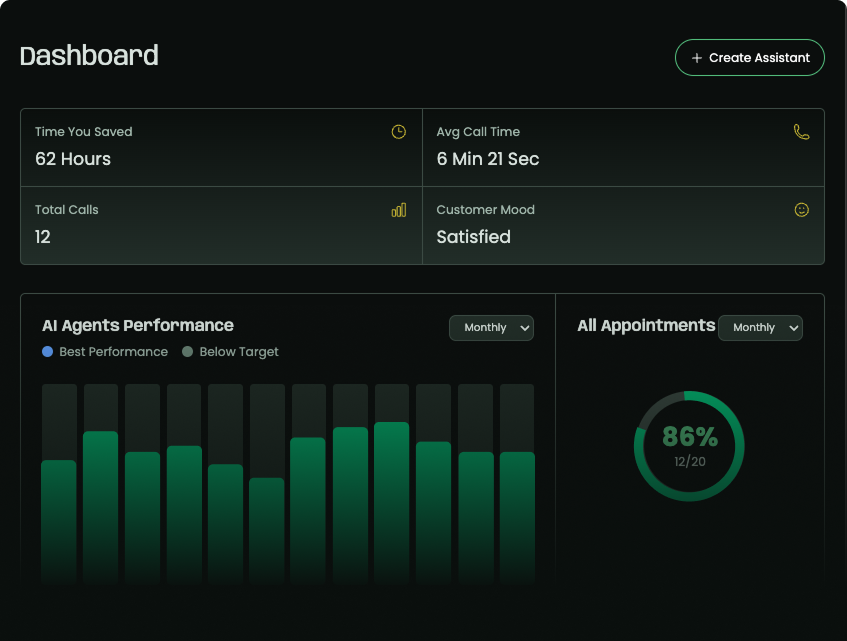The image size is (847, 641).
Task: Click the gray Below Target legend dot
Action: 188,352
